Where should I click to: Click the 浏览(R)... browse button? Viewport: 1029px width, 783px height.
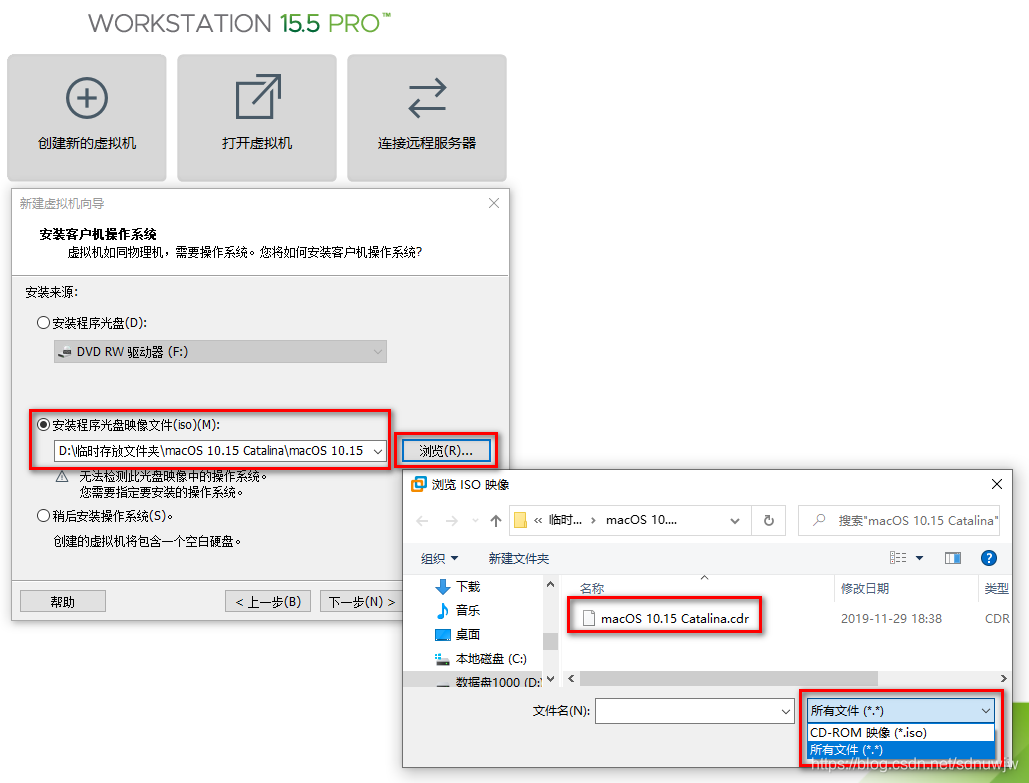coord(446,451)
